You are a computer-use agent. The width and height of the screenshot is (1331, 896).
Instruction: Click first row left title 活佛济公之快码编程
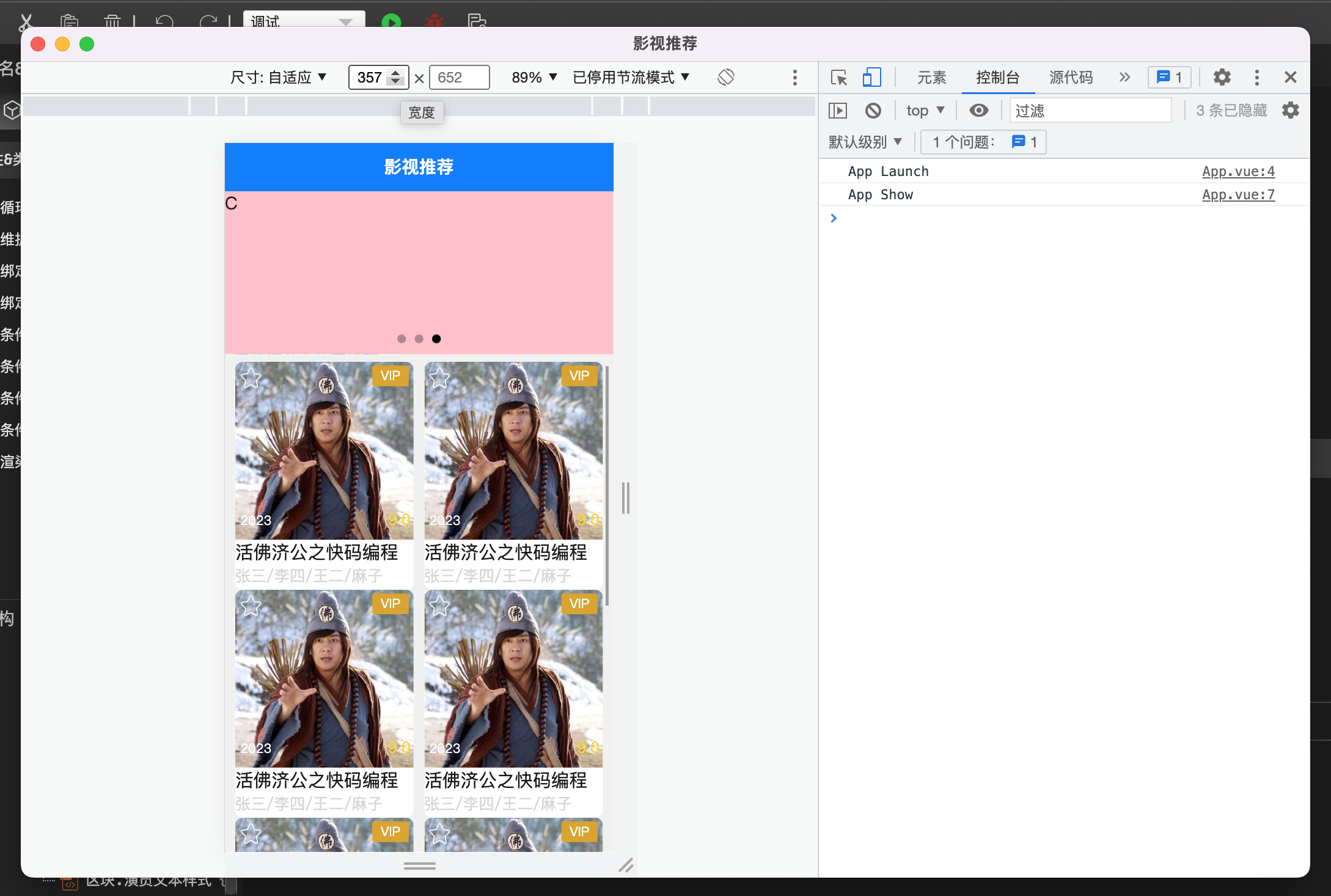(x=317, y=553)
